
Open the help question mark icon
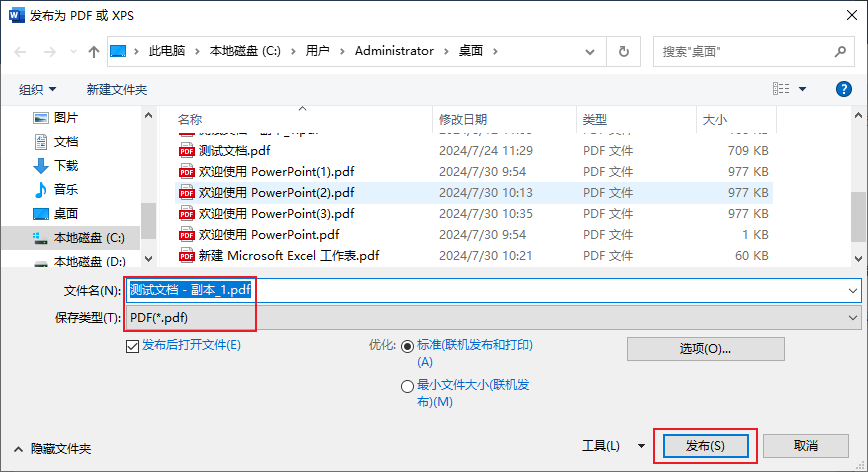pyautogui.click(x=843, y=89)
